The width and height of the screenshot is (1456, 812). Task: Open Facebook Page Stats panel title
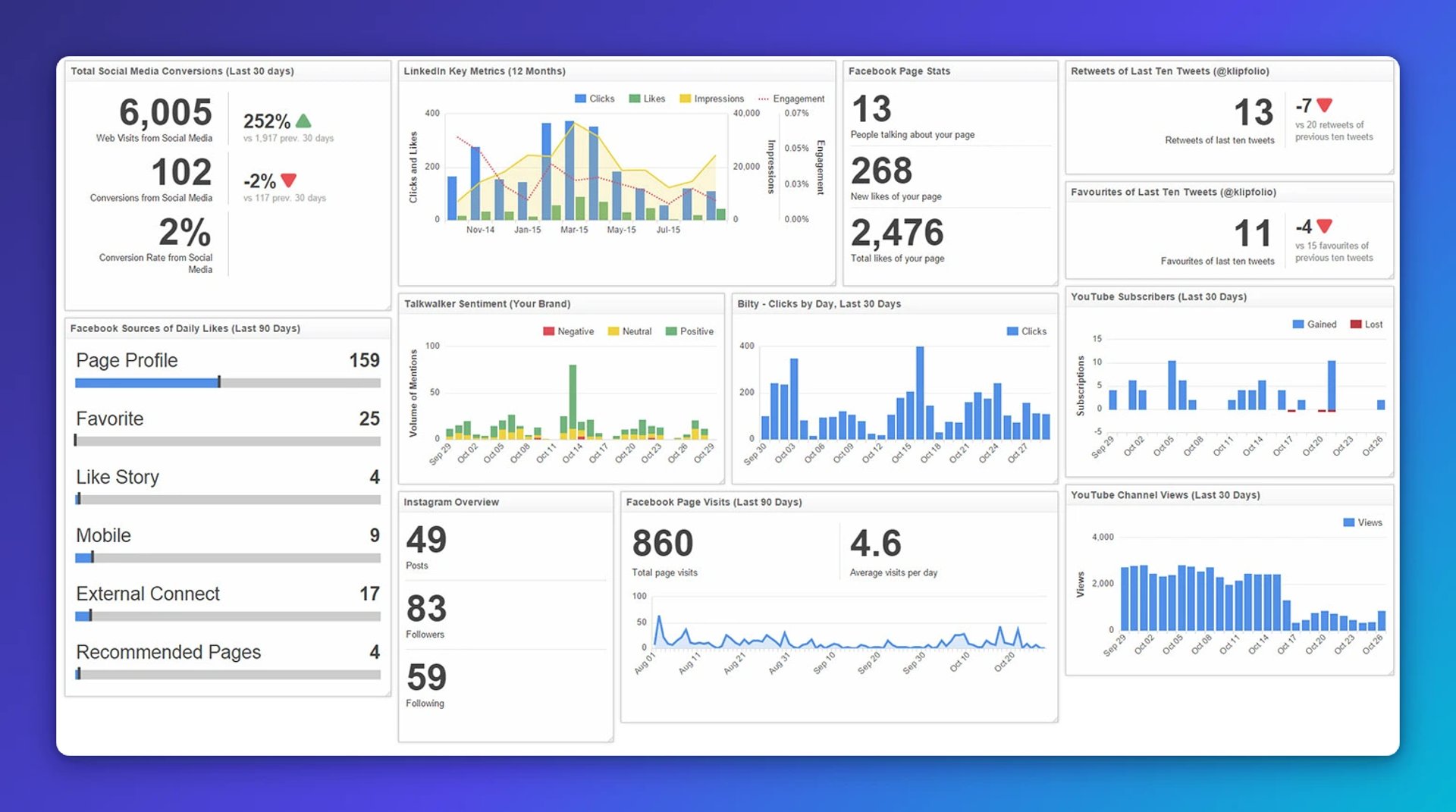[899, 71]
